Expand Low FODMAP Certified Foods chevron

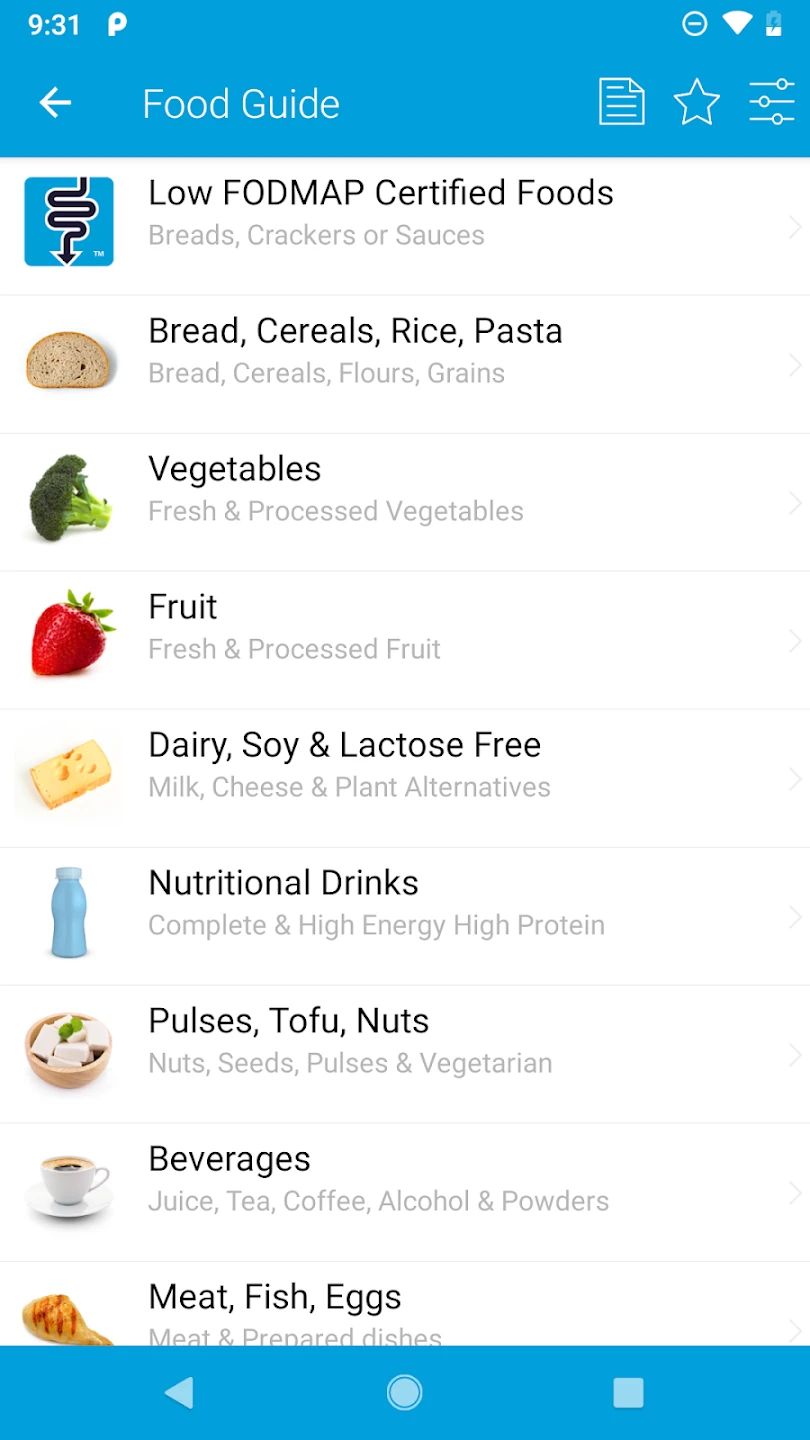pyautogui.click(x=795, y=228)
